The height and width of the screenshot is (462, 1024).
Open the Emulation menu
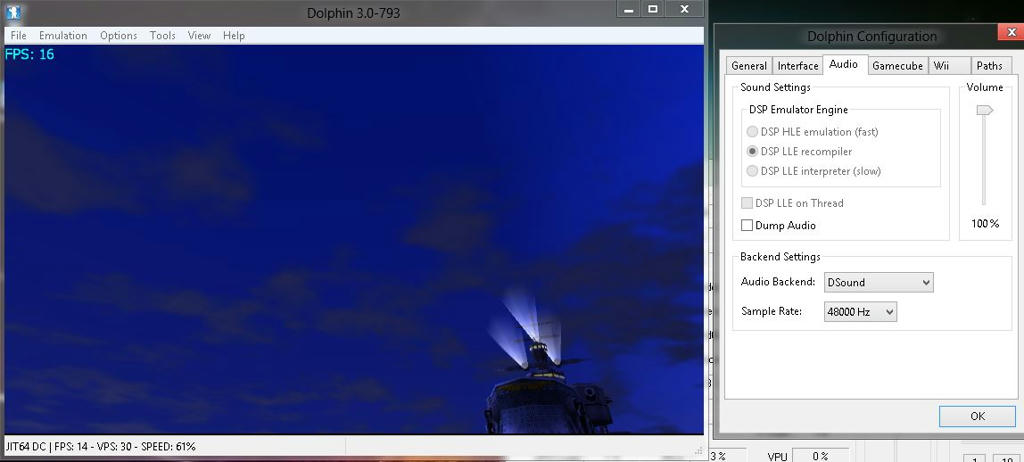click(63, 35)
